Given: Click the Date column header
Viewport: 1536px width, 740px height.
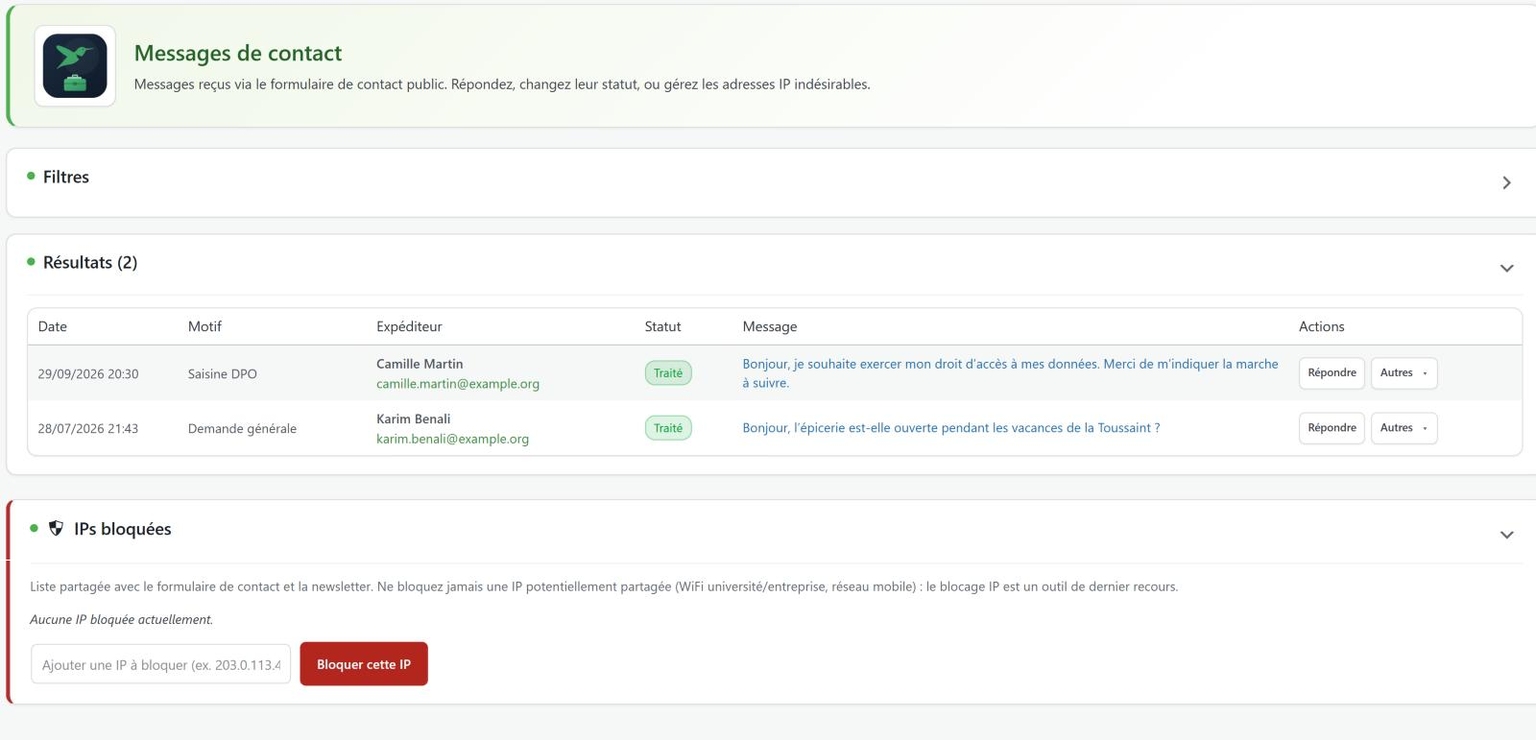Looking at the screenshot, I should [53, 326].
